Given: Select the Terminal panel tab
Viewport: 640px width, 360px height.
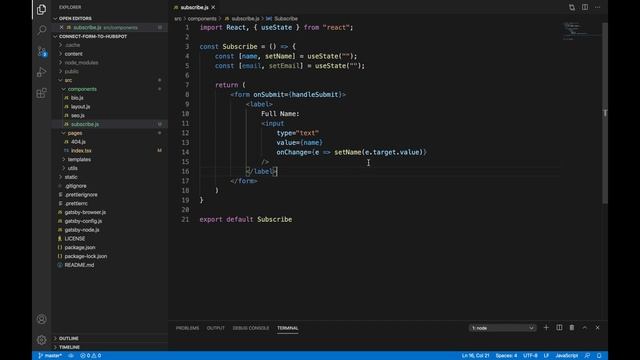Looking at the screenshot, I should (288, 328).
